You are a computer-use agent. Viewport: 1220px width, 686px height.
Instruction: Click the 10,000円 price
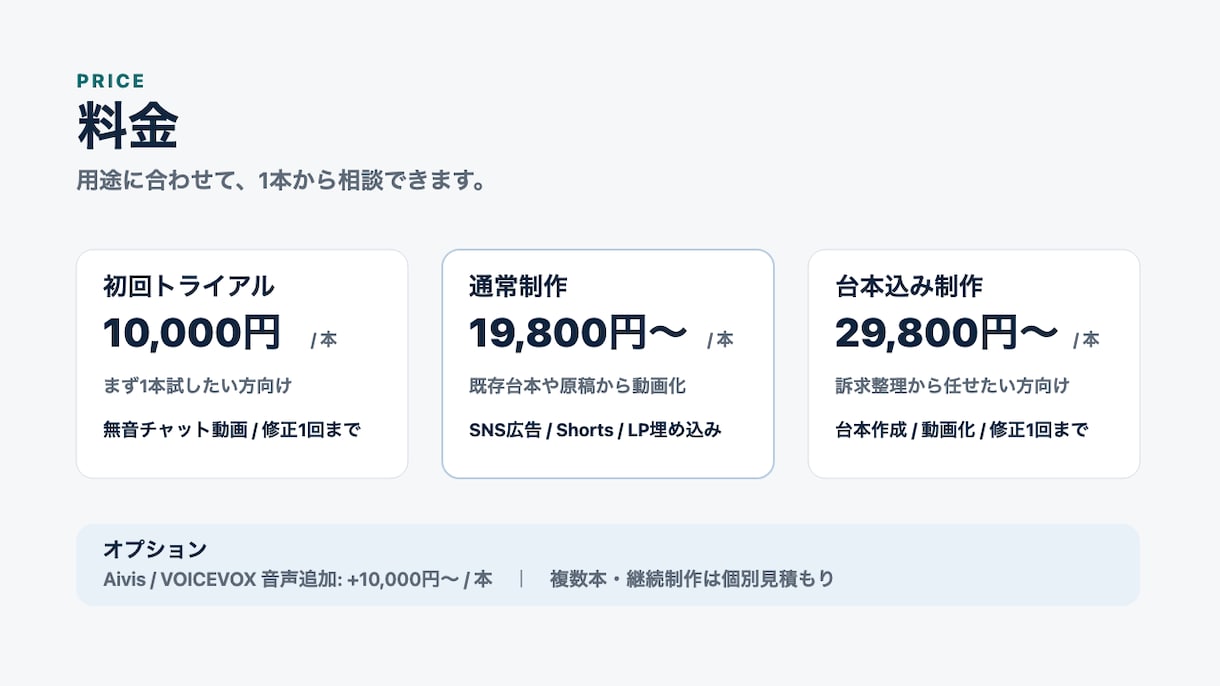point(192,333)
